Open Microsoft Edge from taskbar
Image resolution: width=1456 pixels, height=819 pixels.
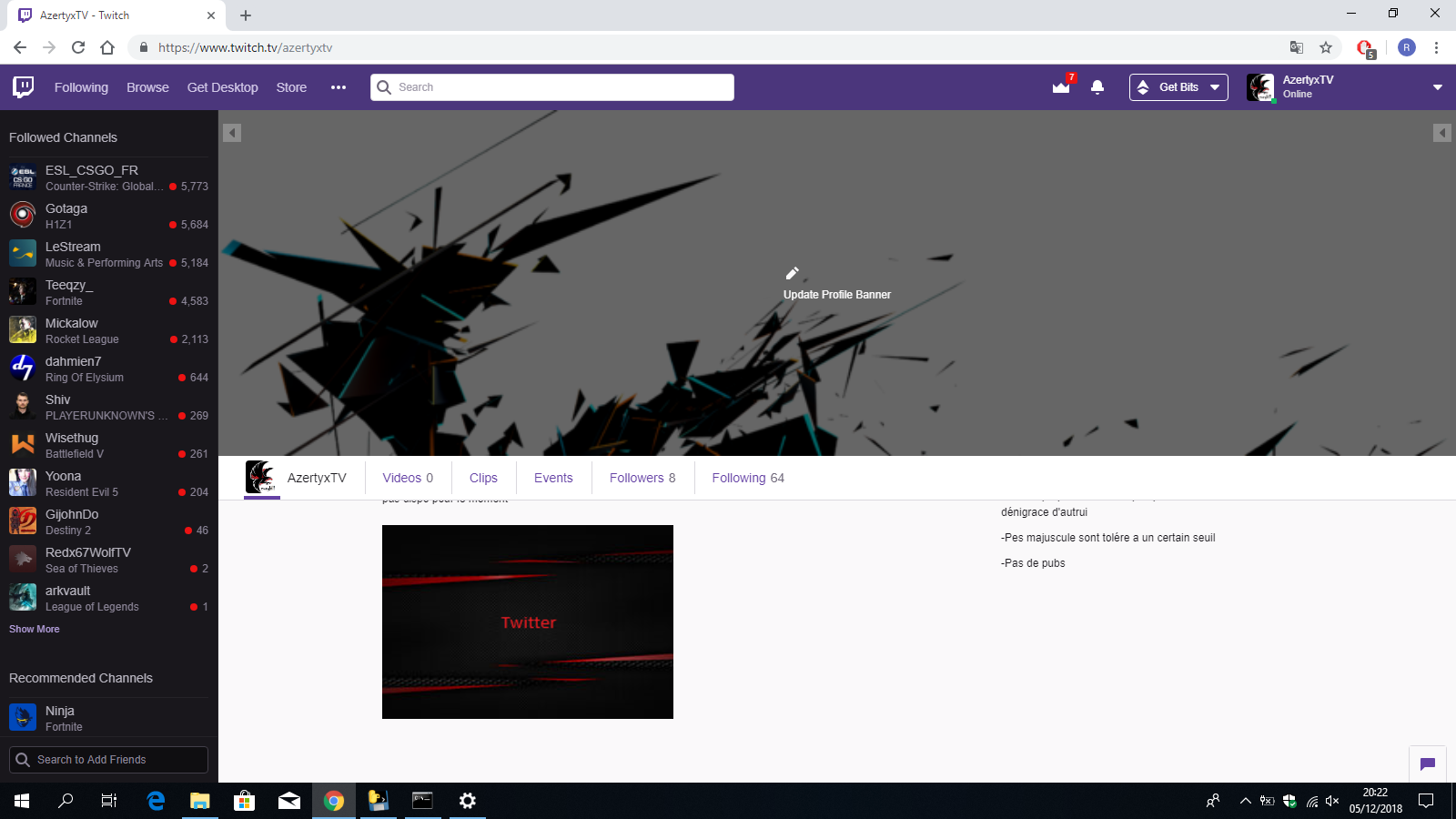coord(156,801)
